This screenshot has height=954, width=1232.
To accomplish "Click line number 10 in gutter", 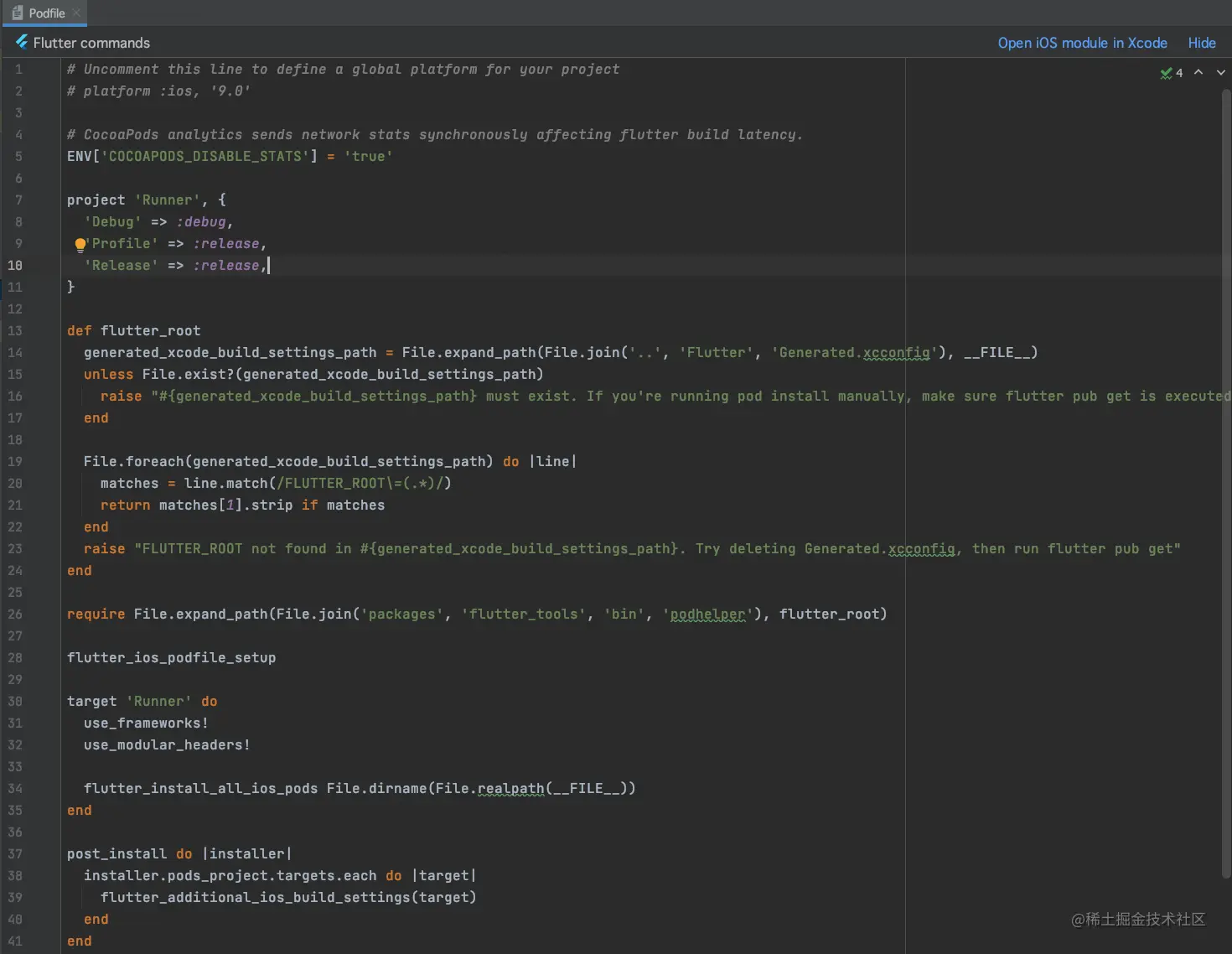I will (x=15, y=265).
